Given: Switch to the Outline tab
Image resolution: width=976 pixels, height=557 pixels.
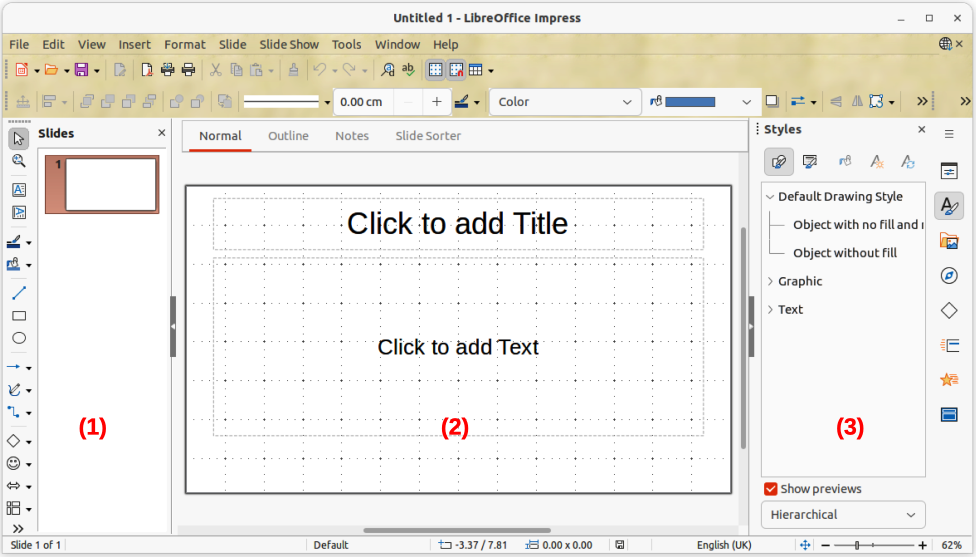Looking at the screenshot, I should click(x=288, y=136).
